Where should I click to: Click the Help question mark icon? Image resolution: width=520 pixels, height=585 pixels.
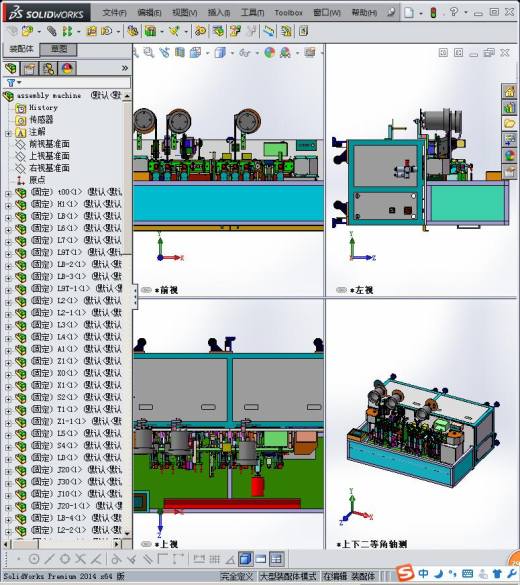(x=454, y=12)
